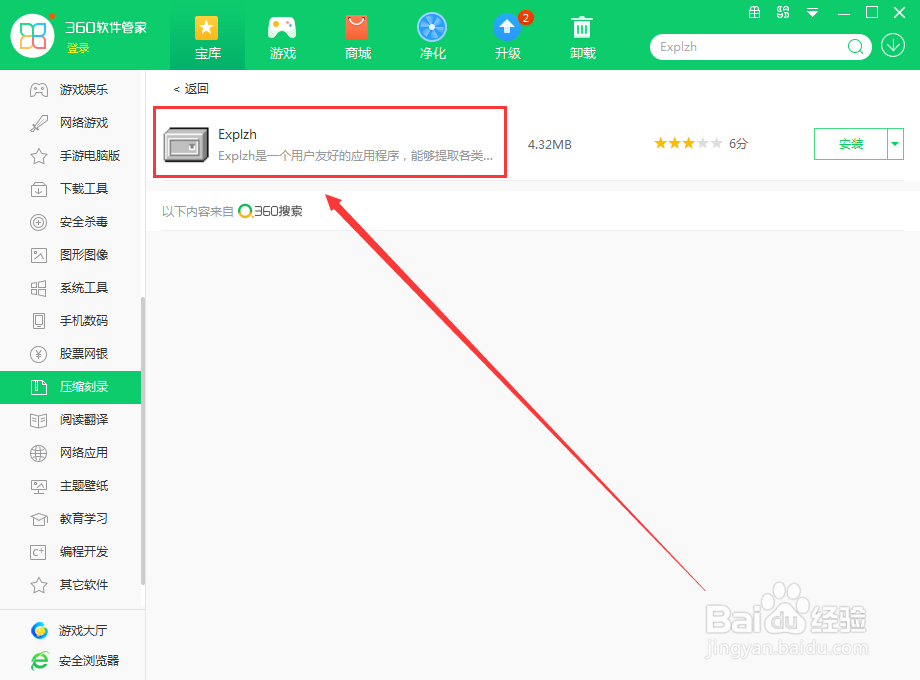Screen dimensions: 920x680
Task: Select the 游戏 (Games) section
Action: tap(282, 36)
